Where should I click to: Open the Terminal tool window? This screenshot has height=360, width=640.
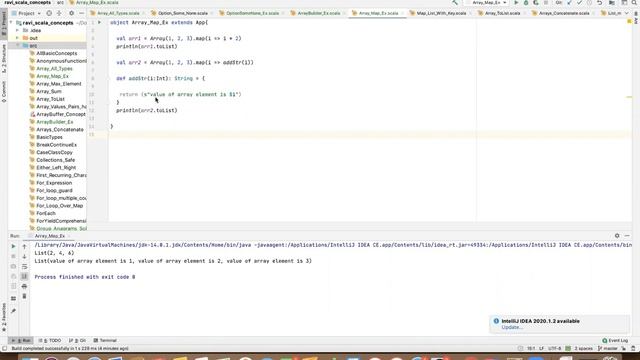click(x=105, y=340)
